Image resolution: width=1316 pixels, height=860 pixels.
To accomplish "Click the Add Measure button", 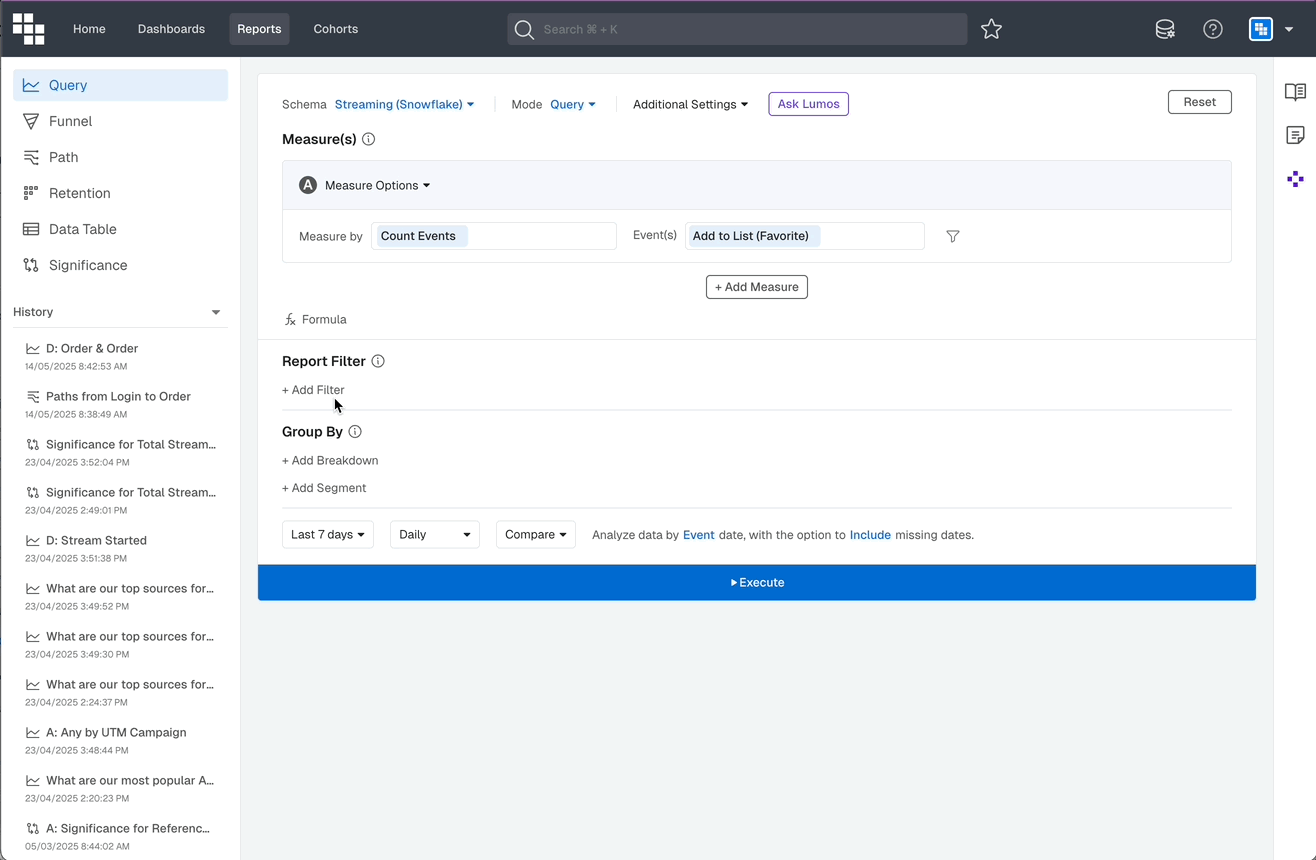I will (757, 287).
